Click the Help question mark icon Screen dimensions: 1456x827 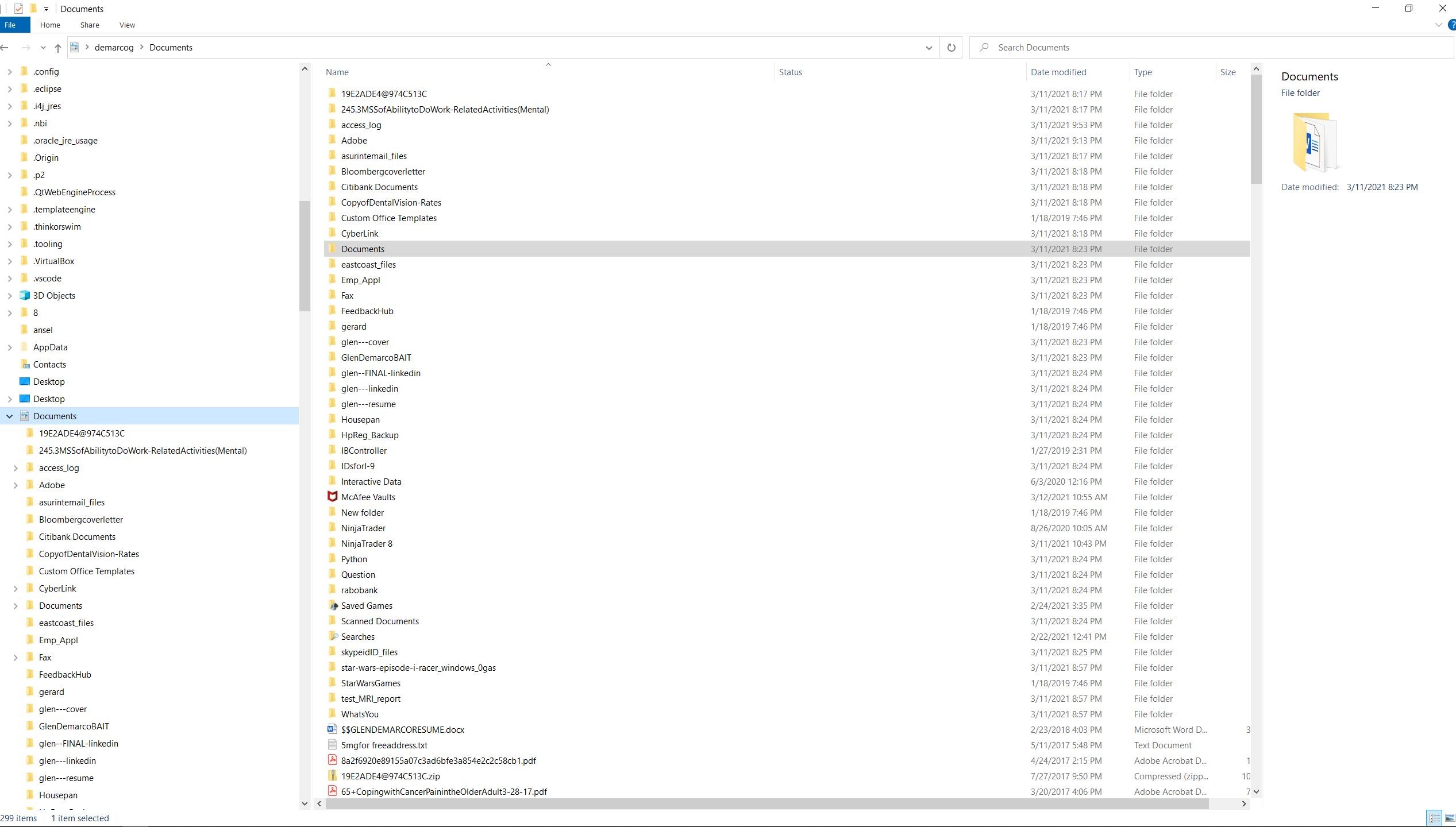[1451, 25]
